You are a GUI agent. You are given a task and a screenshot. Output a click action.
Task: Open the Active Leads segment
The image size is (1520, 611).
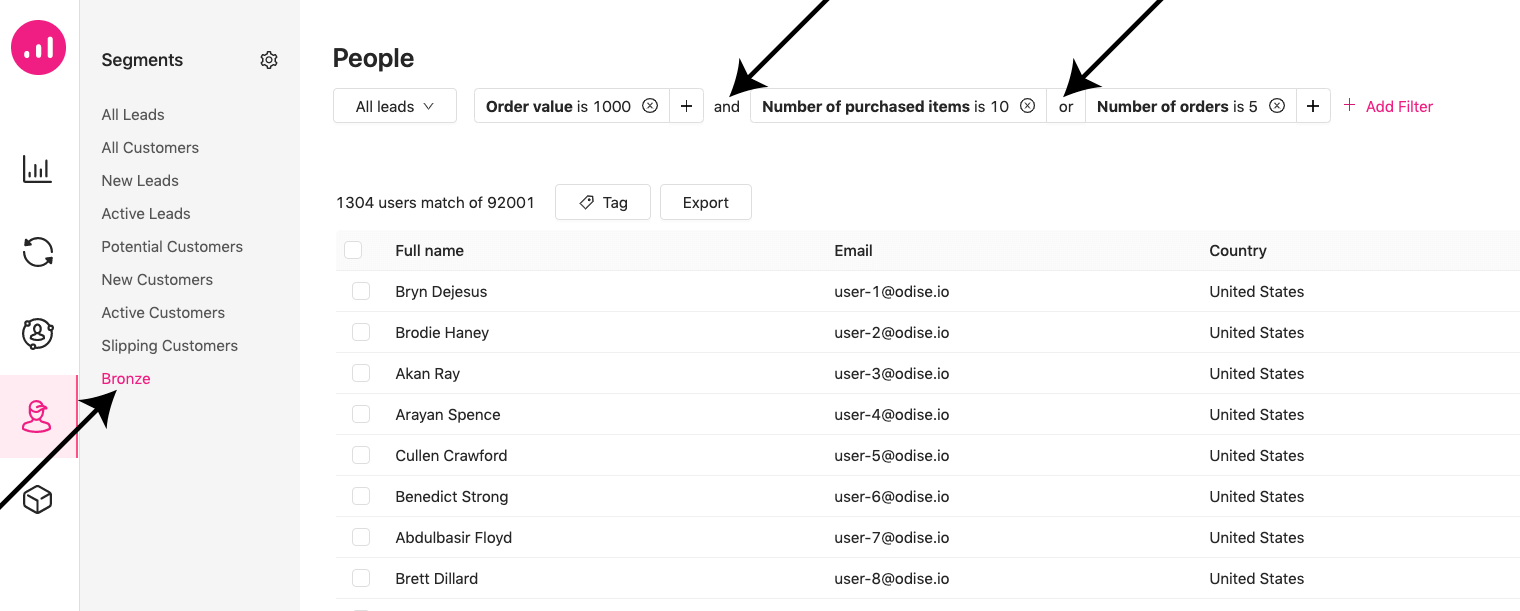coord(146,213)
